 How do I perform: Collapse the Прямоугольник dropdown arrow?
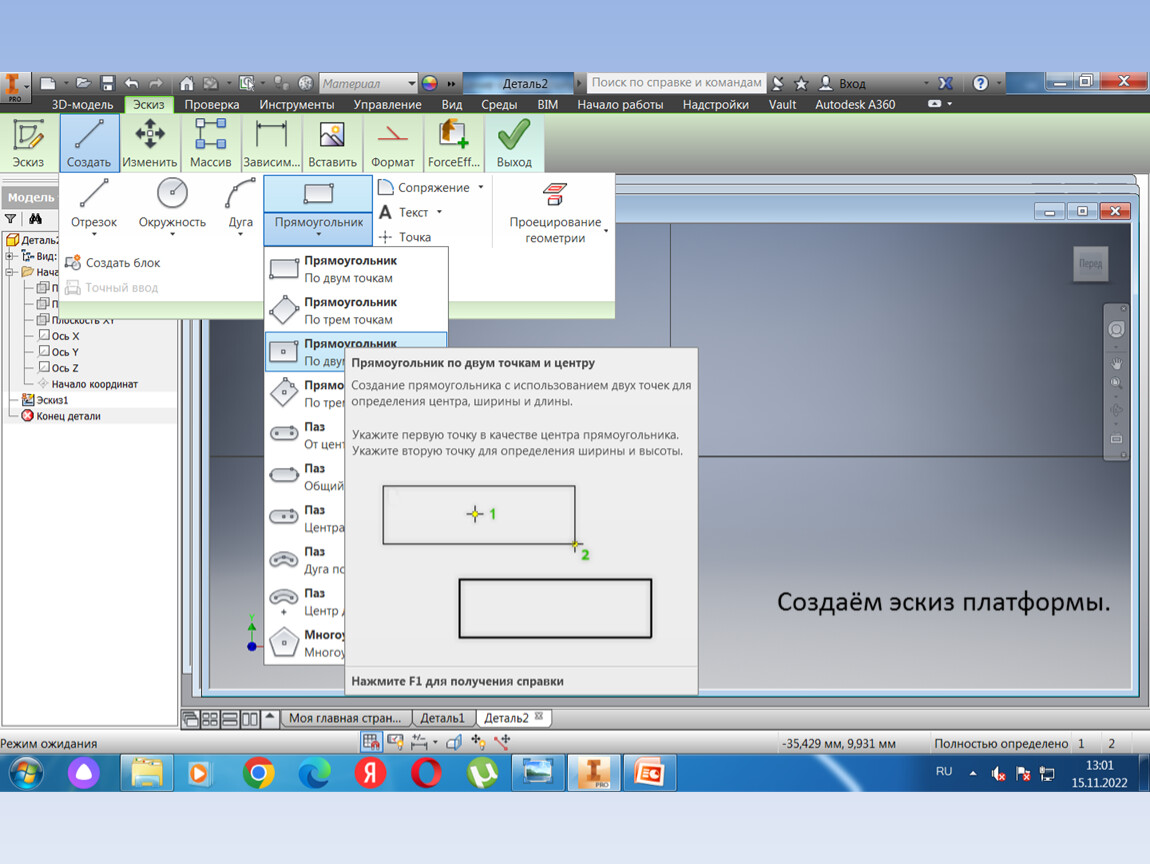(x=318, y=235)
